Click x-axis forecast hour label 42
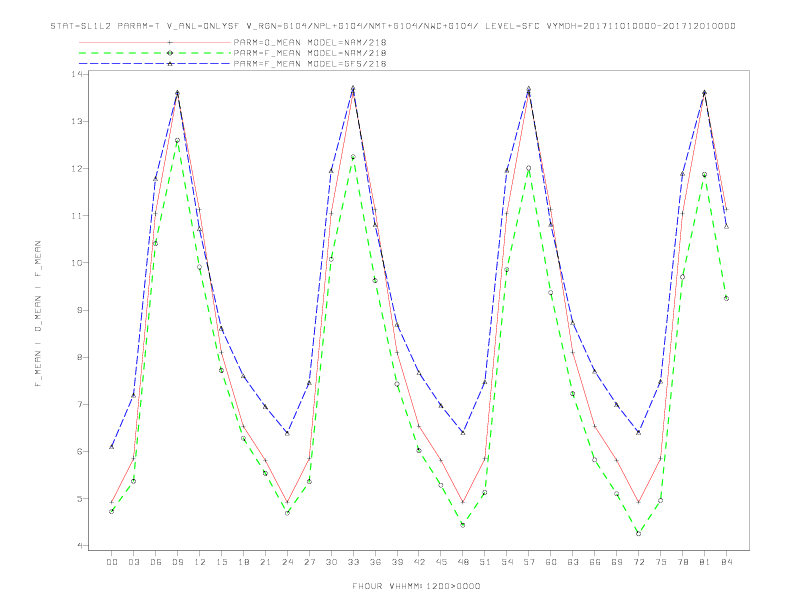The height and width of the screenshot is (612, 792). 419,562
